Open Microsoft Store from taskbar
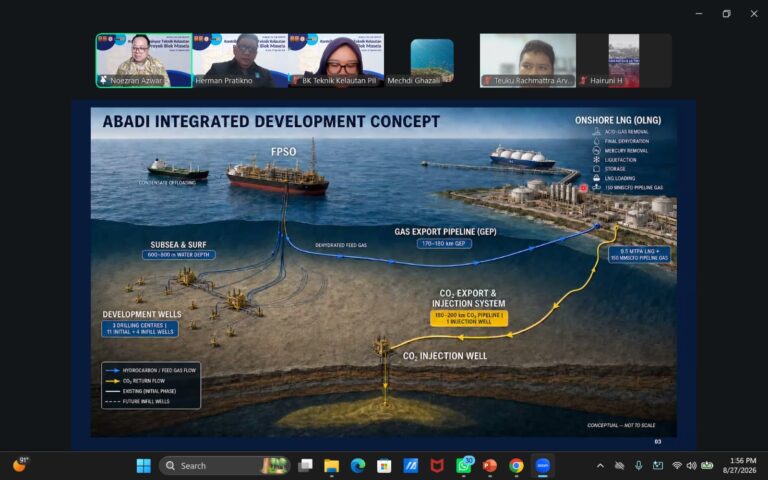This screenshot has height=480, width=768. pyautogui.click(x=384, y=466)
